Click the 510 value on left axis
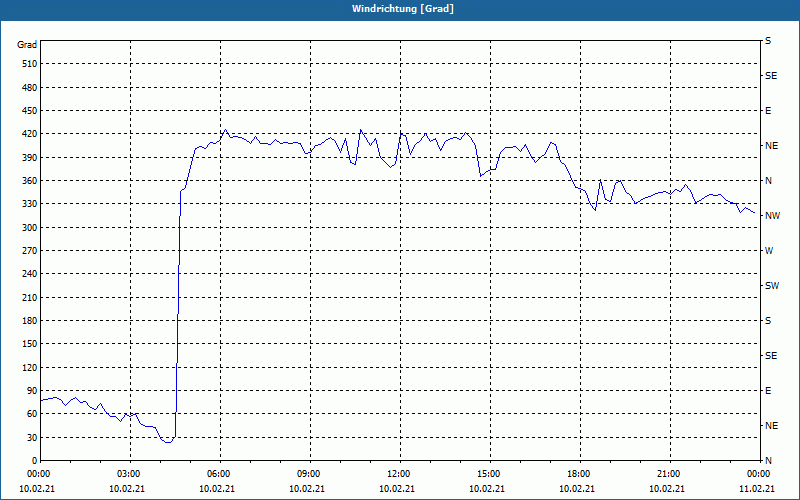Viewport: 800px width, 500px height. (x=30, y=64)
